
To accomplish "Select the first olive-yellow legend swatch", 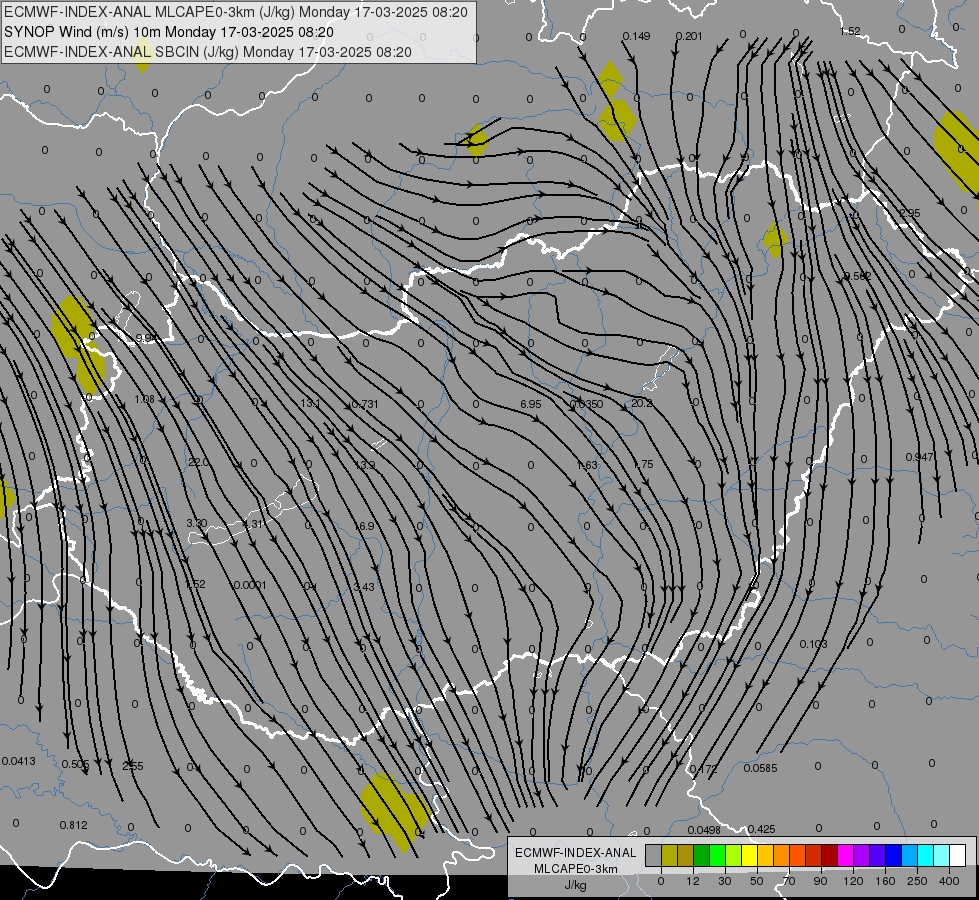I will 669,855.
